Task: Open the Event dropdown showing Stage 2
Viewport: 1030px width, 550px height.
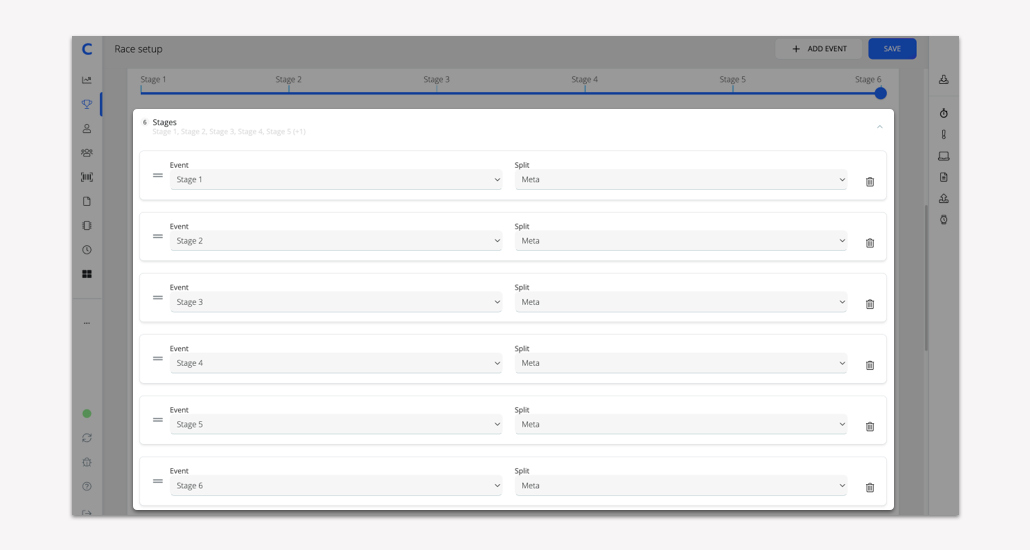Action: 336,241
